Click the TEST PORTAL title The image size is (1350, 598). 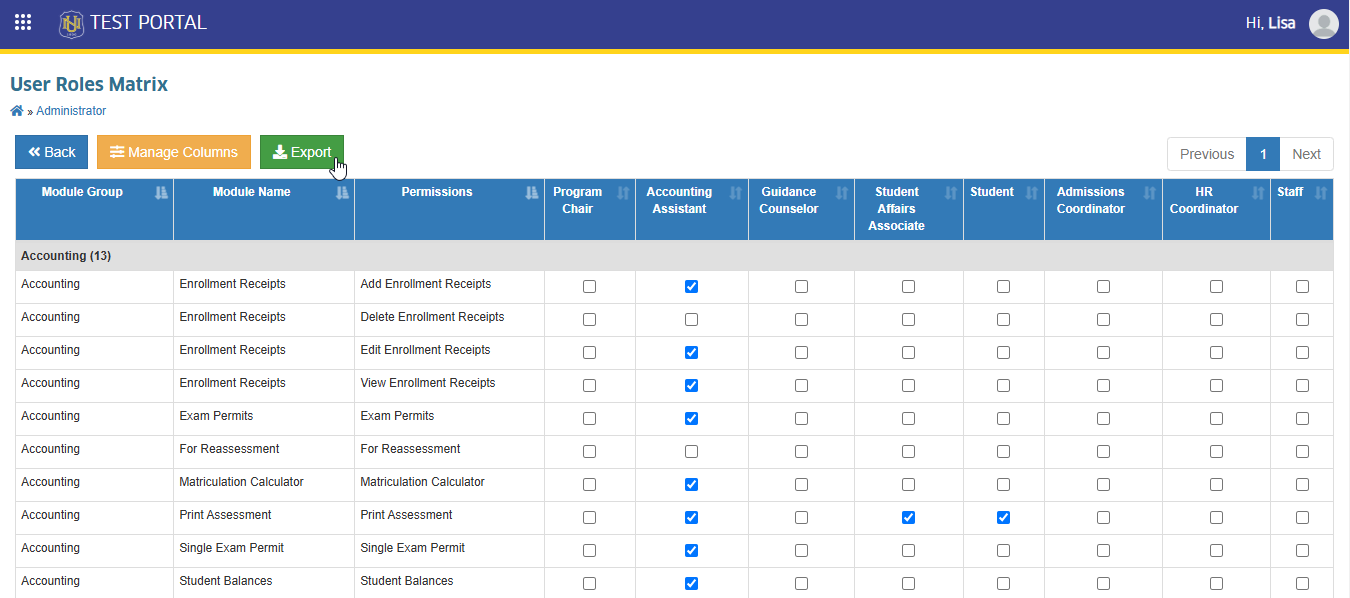click(148, 22)
